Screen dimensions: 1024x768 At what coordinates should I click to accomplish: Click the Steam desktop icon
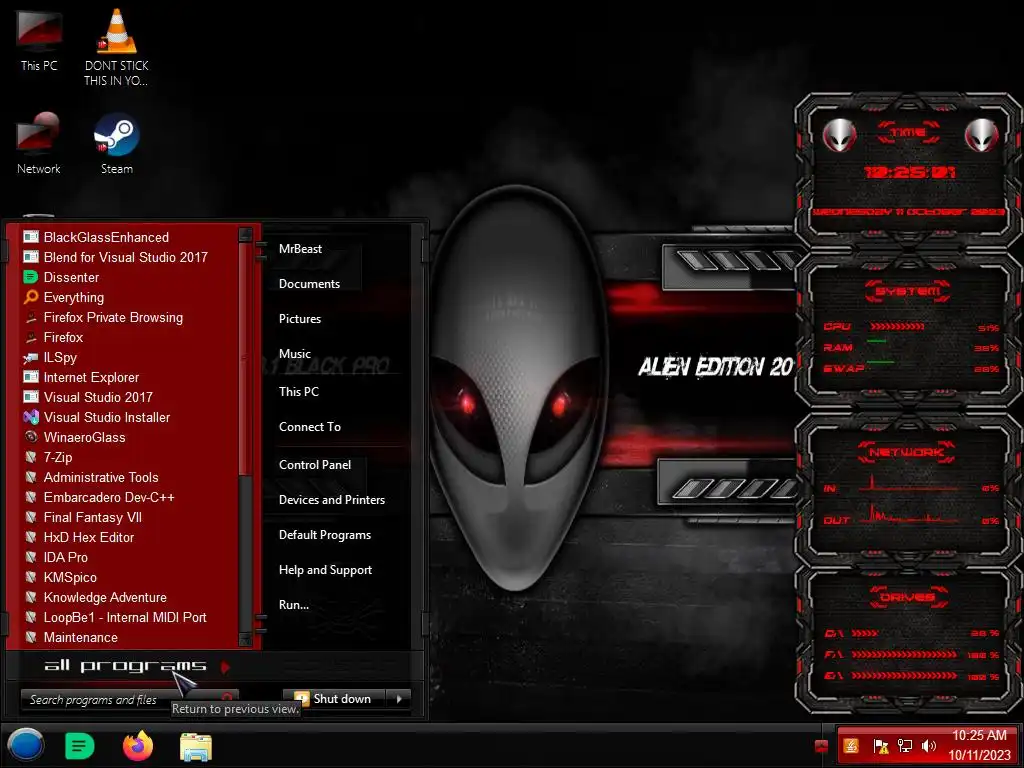116,144
